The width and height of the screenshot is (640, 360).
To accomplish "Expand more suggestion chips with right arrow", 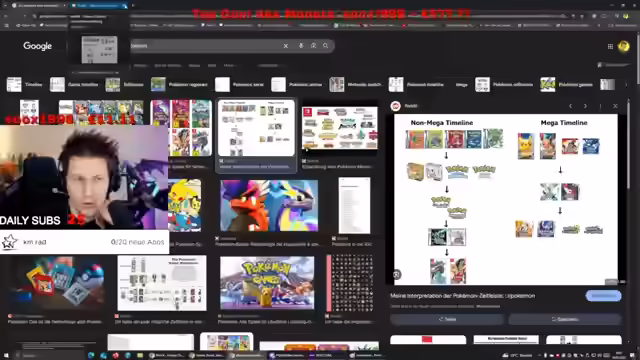I will coord(626,85).
